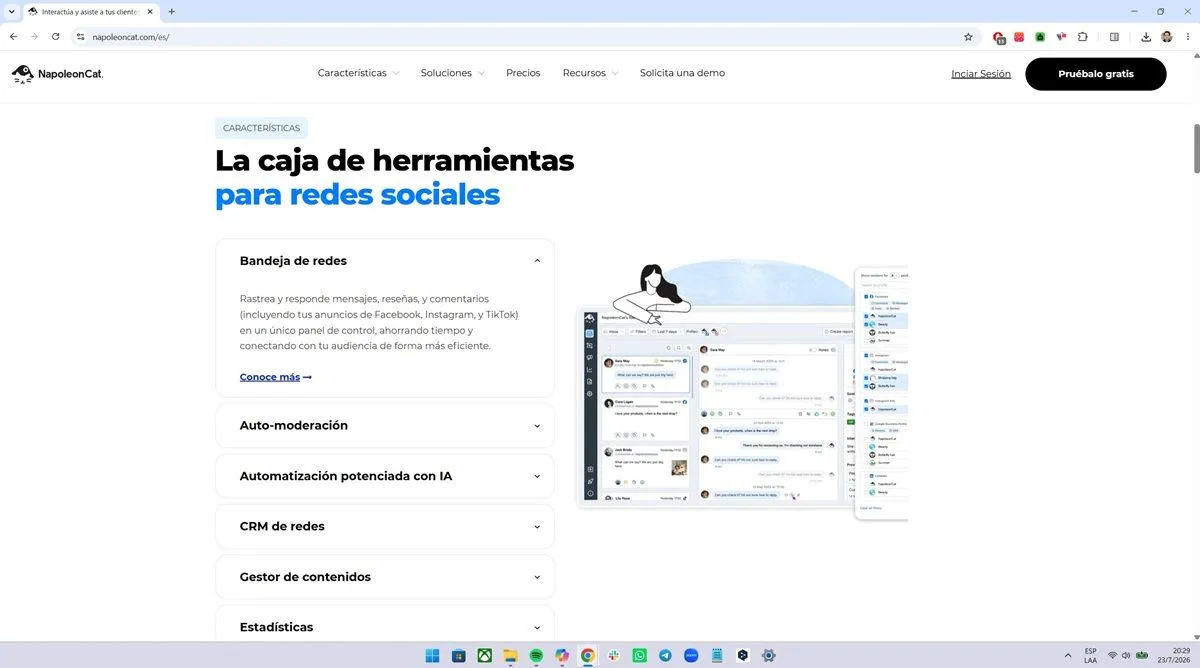Open Características dropdown menu
This screenshot has width=1200, height=668.
click(x=358, y=73)
